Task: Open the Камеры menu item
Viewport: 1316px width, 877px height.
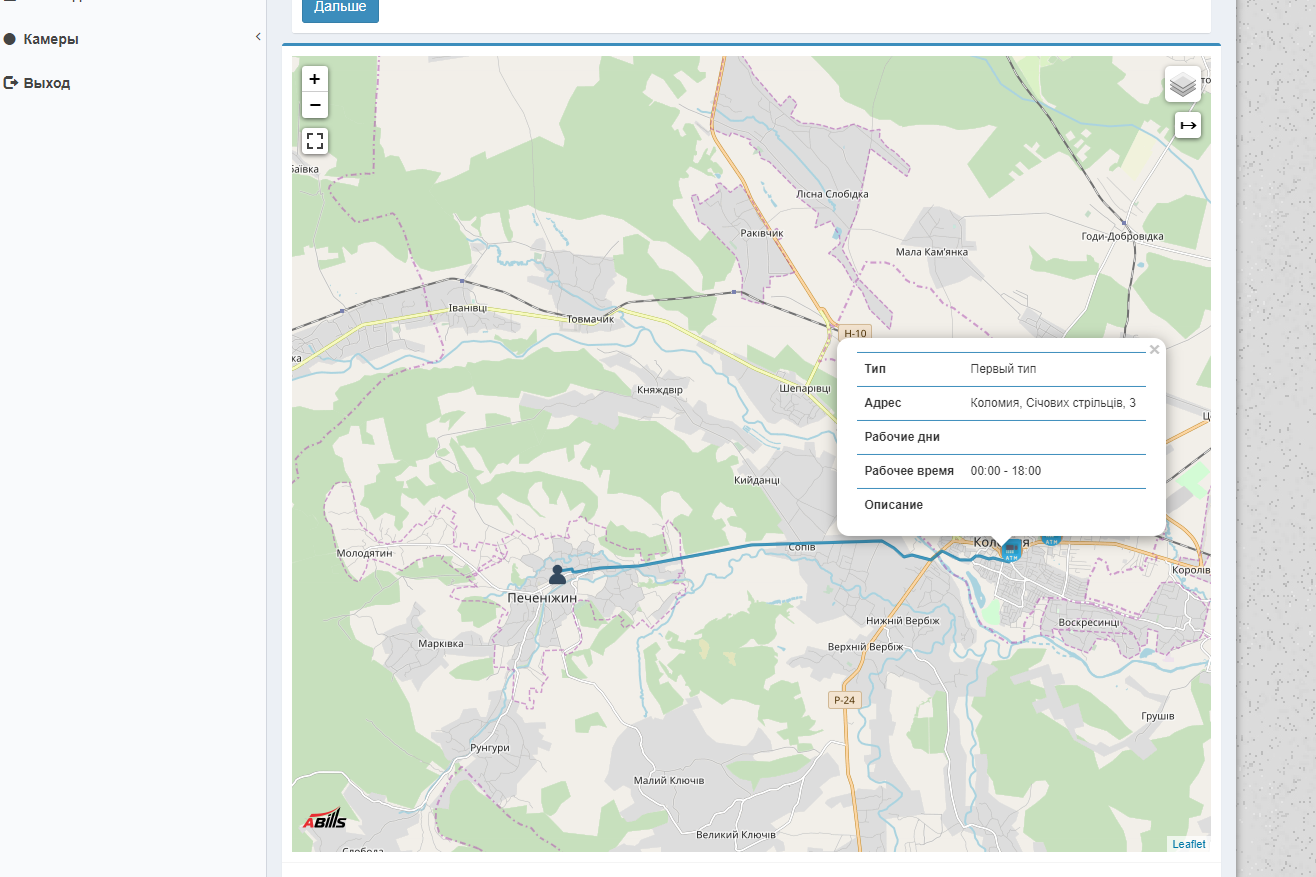Action: [51, 39]
